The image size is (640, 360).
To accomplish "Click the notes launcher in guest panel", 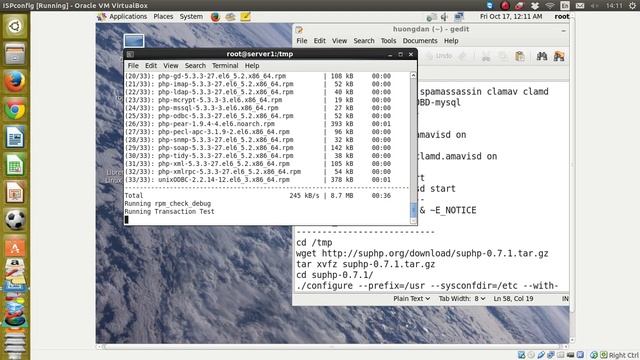I will pyautogui.click(x=245, y=17).
